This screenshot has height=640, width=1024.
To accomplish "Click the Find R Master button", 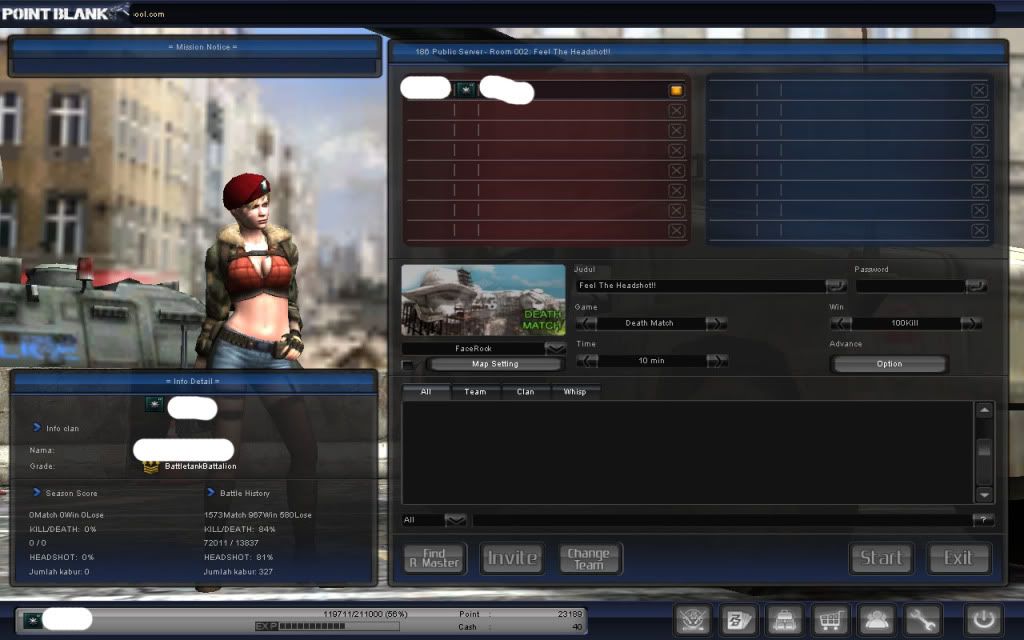I will [435, 558].
